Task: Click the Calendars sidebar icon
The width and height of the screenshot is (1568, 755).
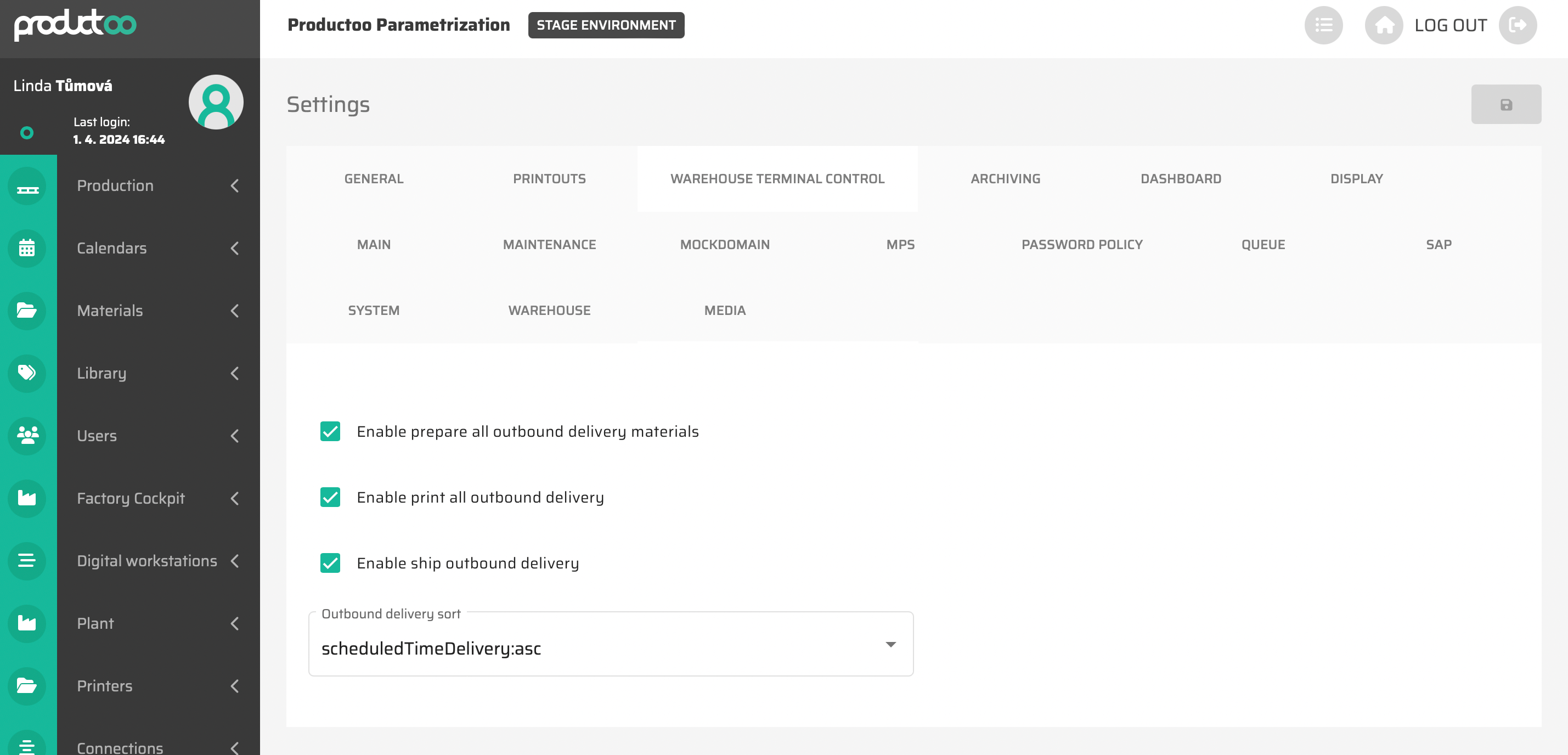Action: point(27,248)
